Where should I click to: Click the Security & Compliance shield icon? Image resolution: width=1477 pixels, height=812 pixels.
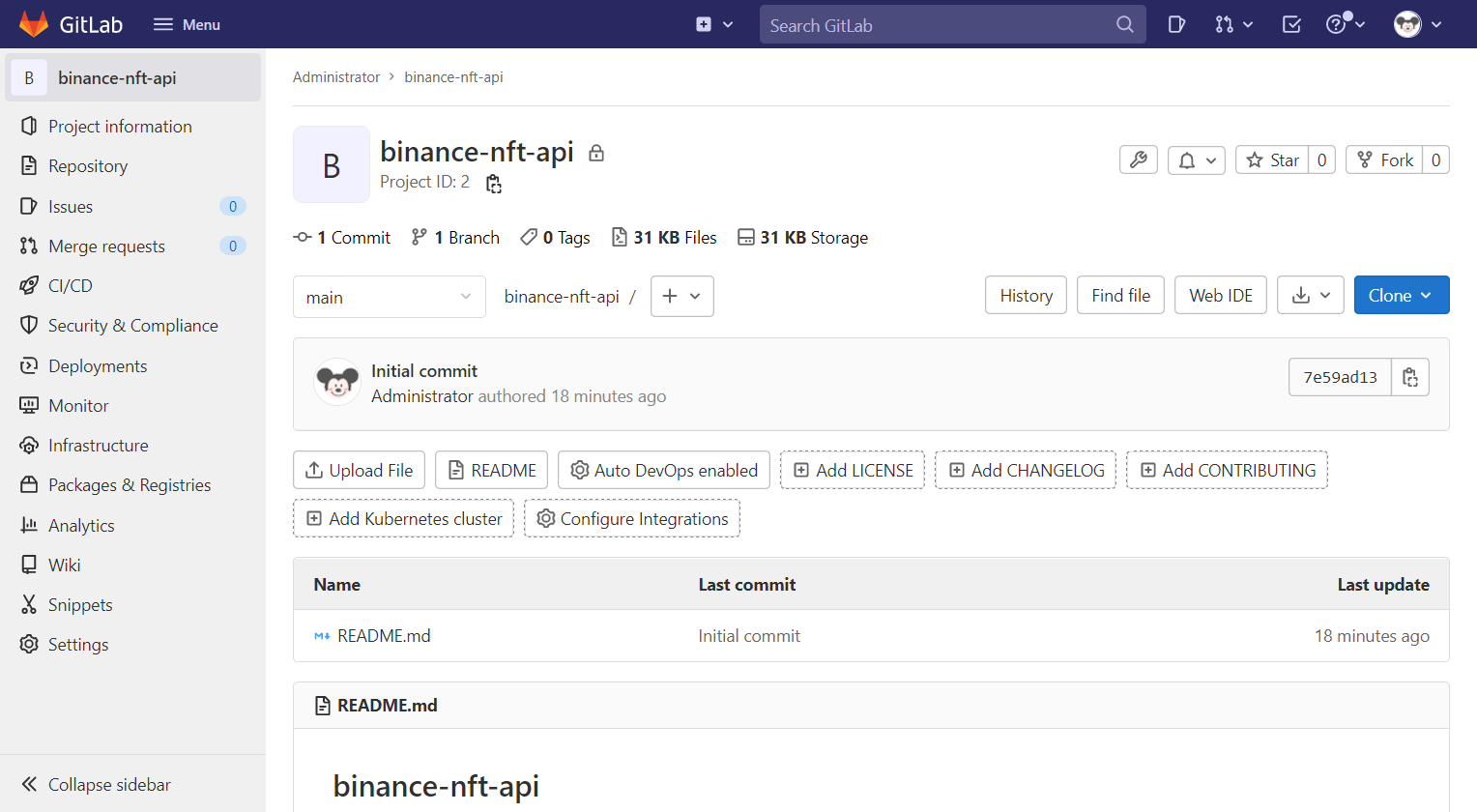(29, 326)
